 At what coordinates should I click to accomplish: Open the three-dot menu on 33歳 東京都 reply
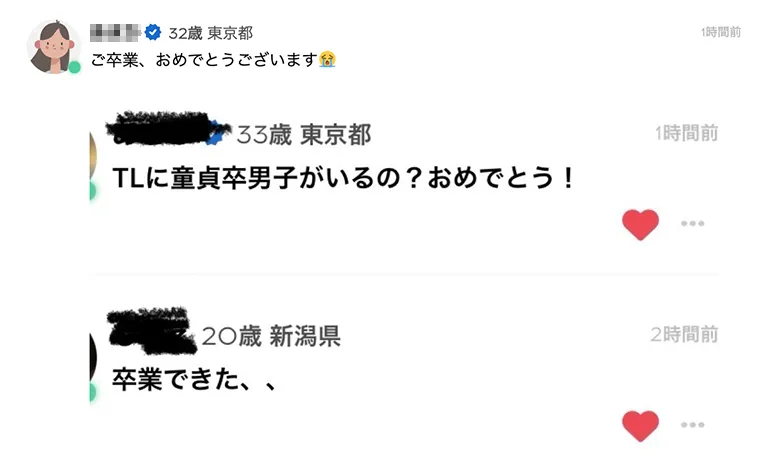tap(692, 223)
